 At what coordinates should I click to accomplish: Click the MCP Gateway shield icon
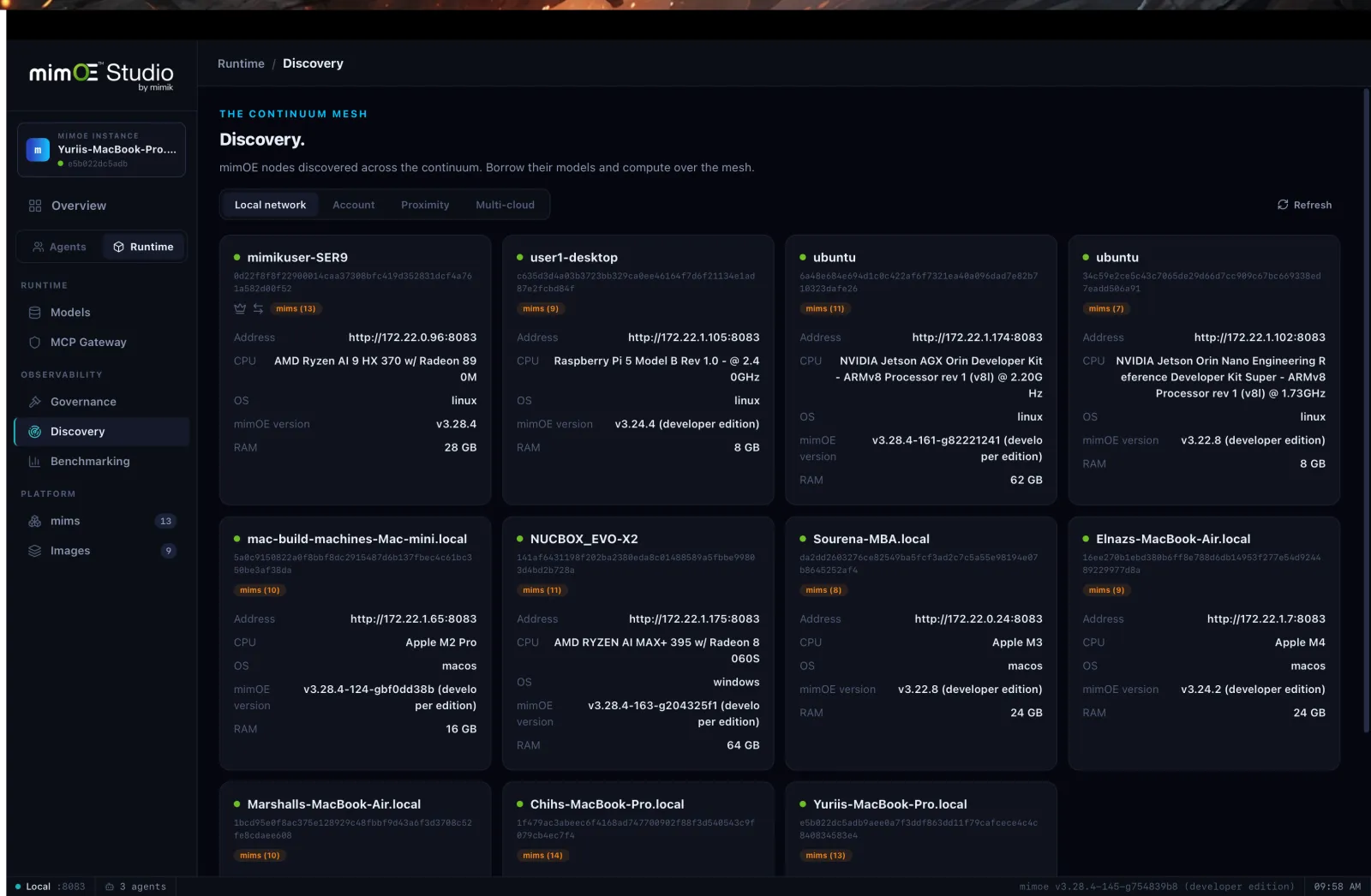point(35,343)
